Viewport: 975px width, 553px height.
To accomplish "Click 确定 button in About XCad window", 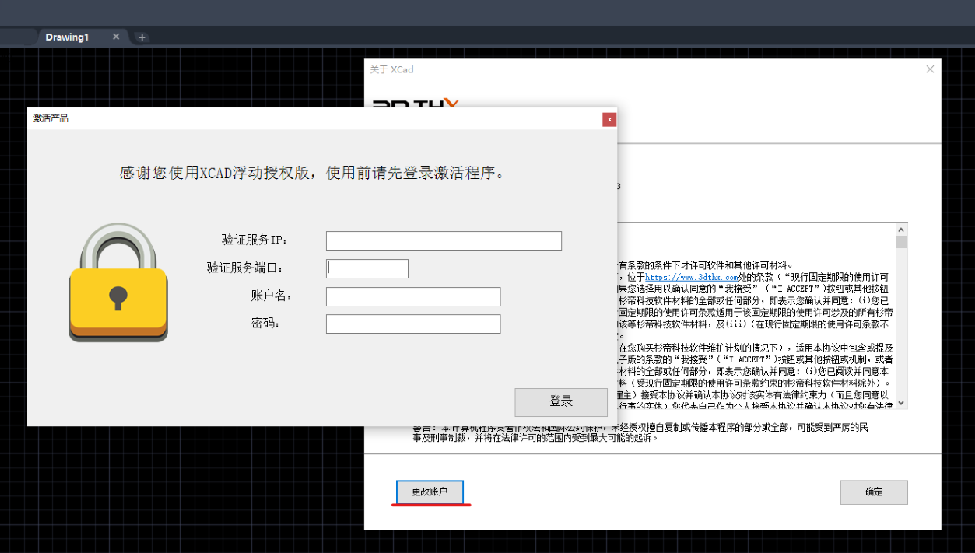I will (x=874, y=492).
